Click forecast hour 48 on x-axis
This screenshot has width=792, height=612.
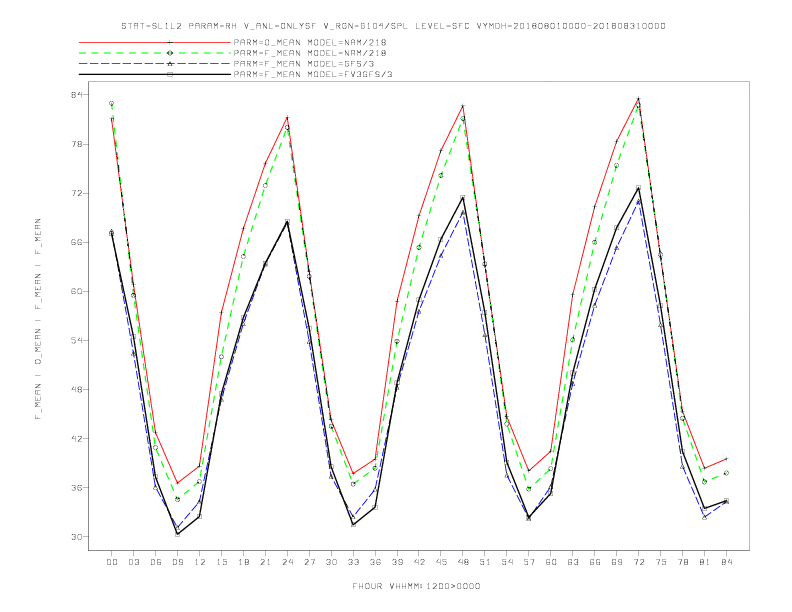[463, 562]
